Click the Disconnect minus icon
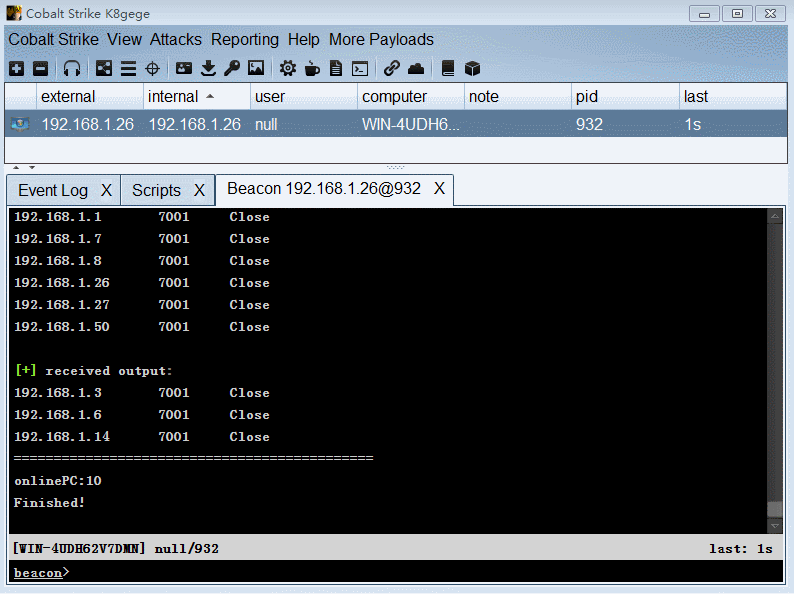This screenshot has height=594, width=794. click(x=40, y=68)
